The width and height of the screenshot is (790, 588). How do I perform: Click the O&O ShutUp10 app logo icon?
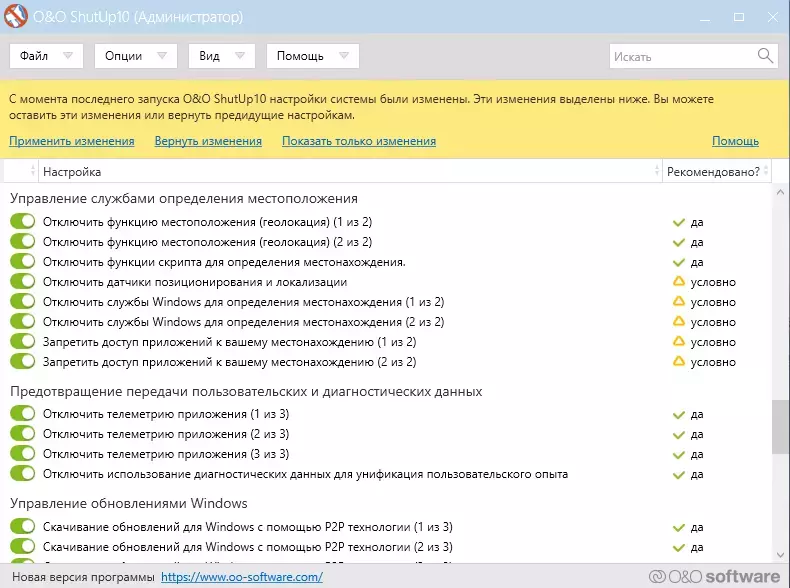tap(16, 16)
